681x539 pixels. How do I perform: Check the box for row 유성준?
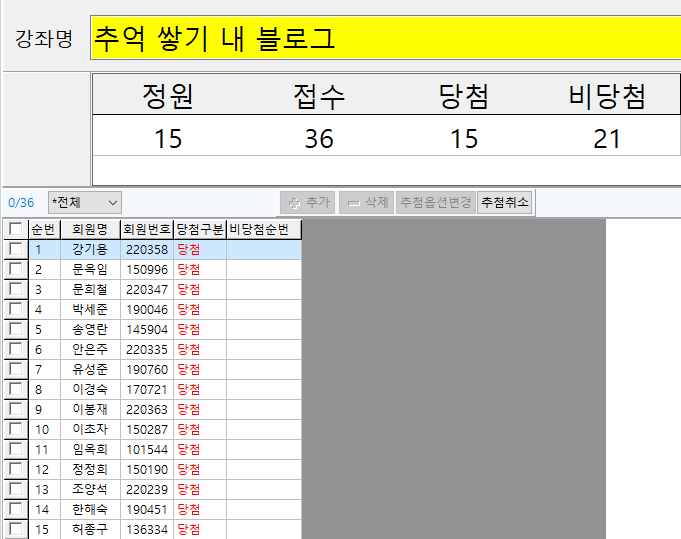(x=16, y=369)
